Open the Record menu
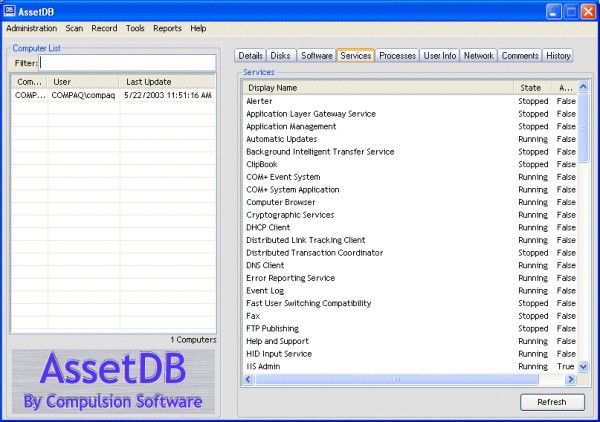This screenshot has height=422, width=600. pyautogui.click(x=104, y=28)
